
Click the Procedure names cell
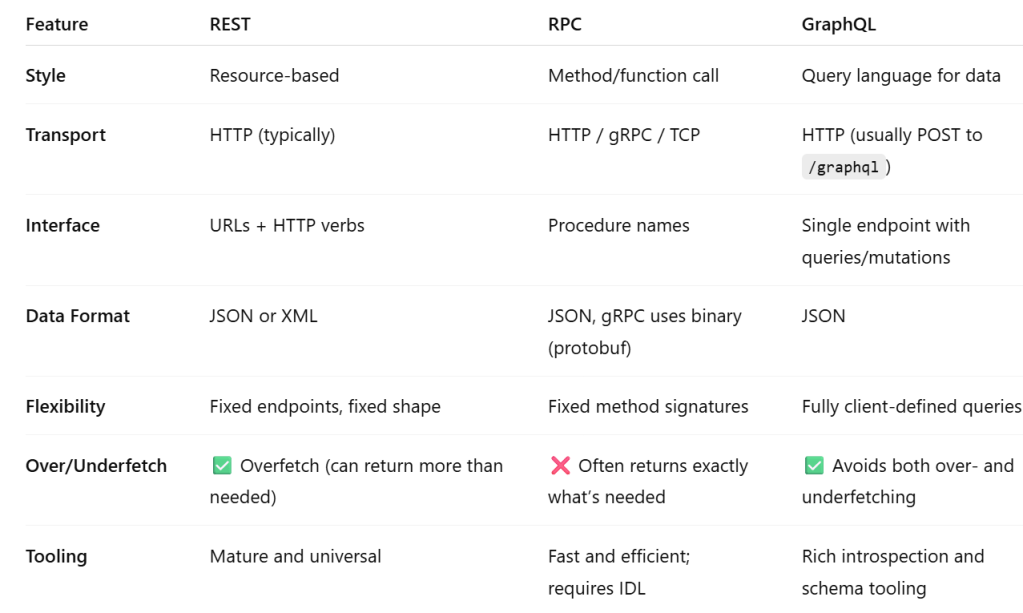point(618,226)
